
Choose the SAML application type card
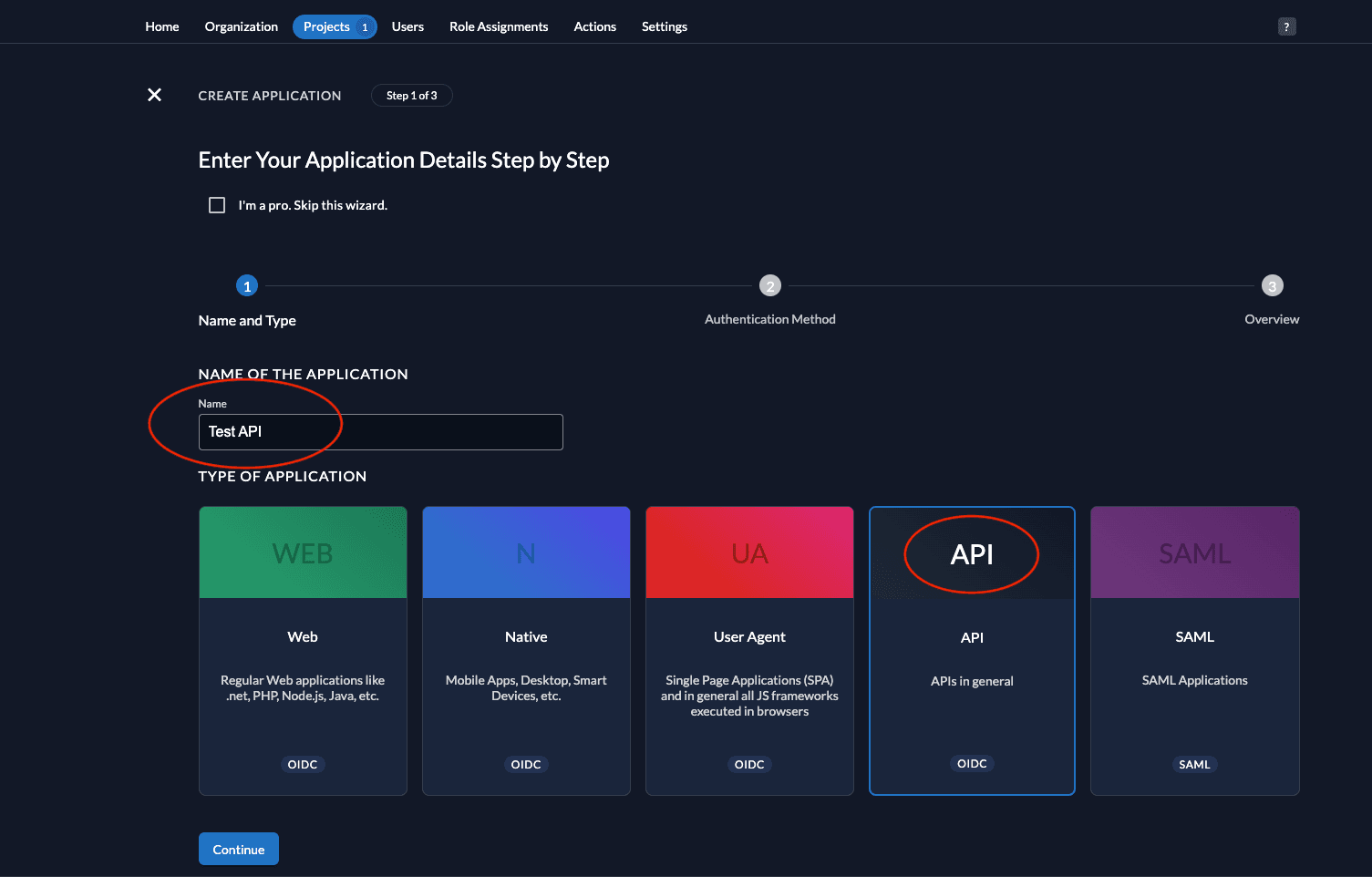1194,651
